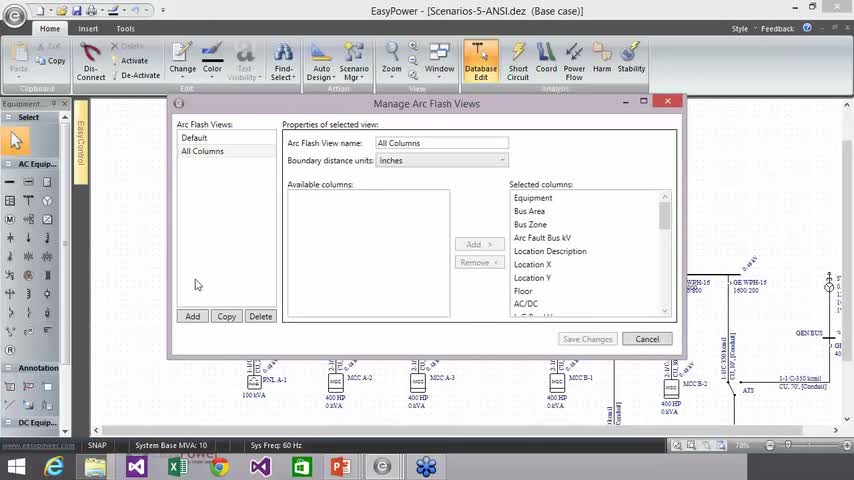This screenshot has width=854, height=480.
Task: Run the Power Flow analysis
Action: click(574, 61)
